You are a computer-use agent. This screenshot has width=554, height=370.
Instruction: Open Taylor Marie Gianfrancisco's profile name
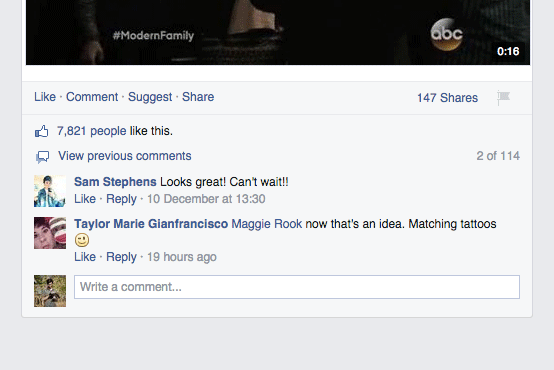click(x=151, y=224)
